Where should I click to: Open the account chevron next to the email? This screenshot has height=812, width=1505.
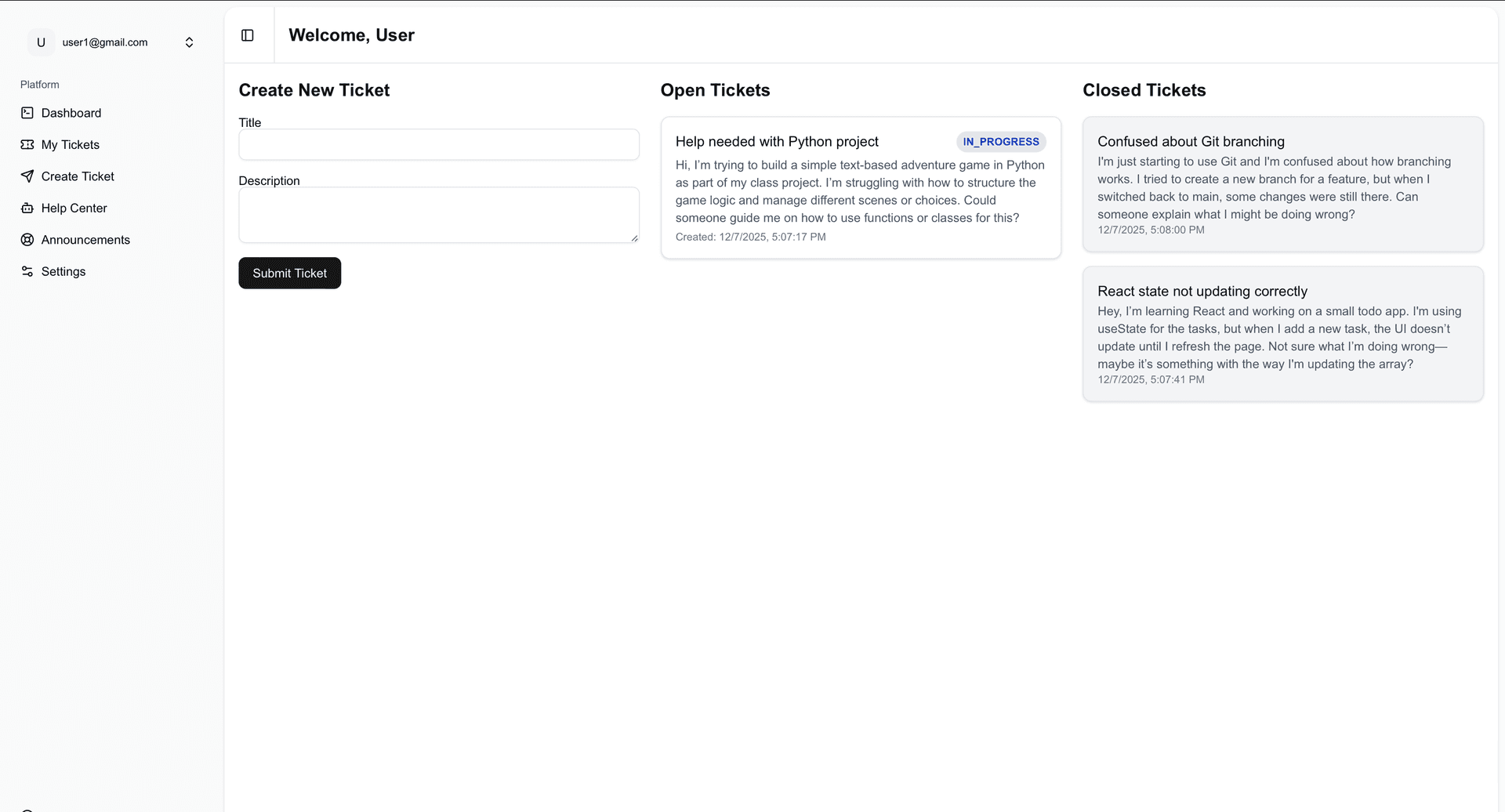click(189, 42)
